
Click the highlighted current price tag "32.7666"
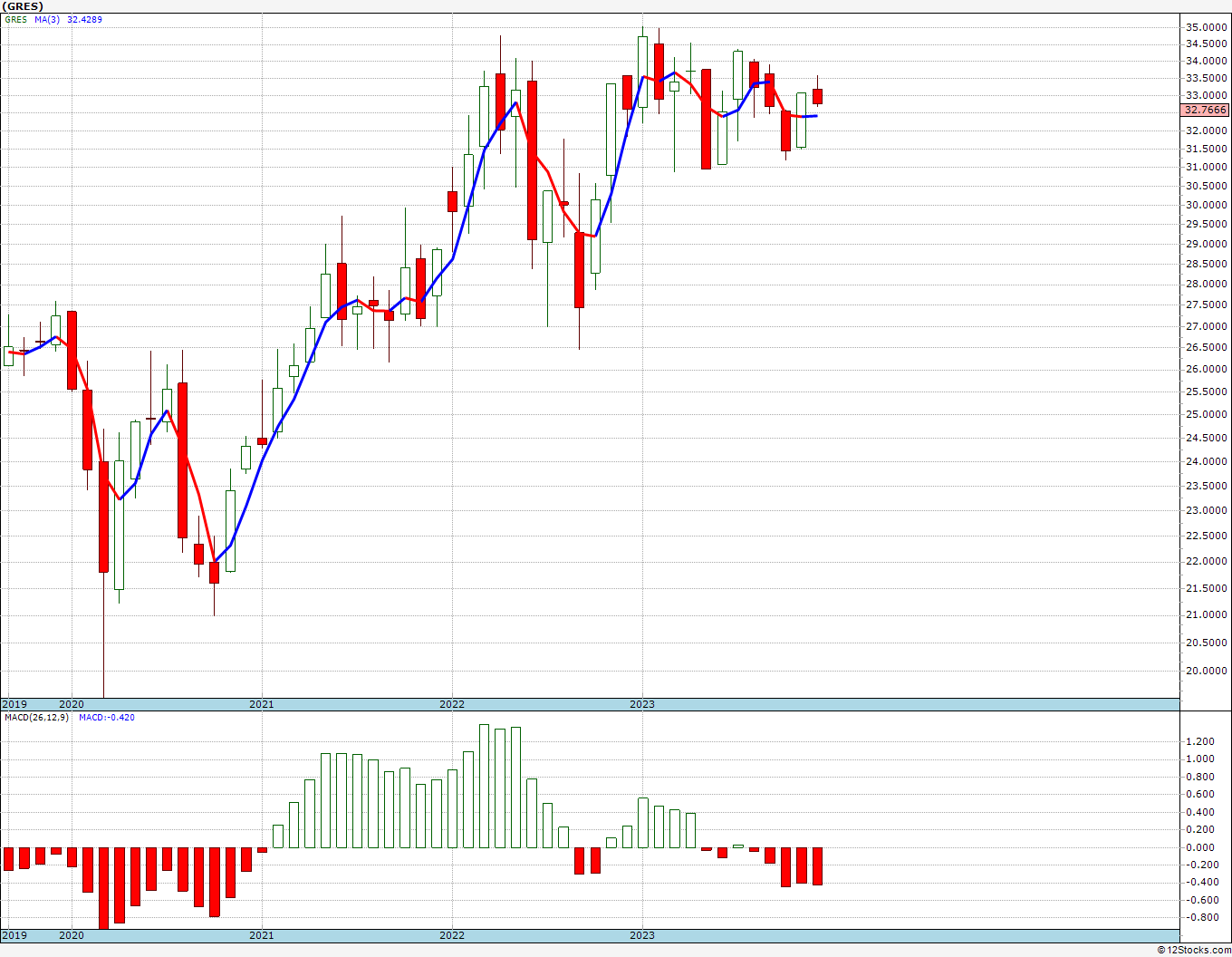(x=1206, y=110)
